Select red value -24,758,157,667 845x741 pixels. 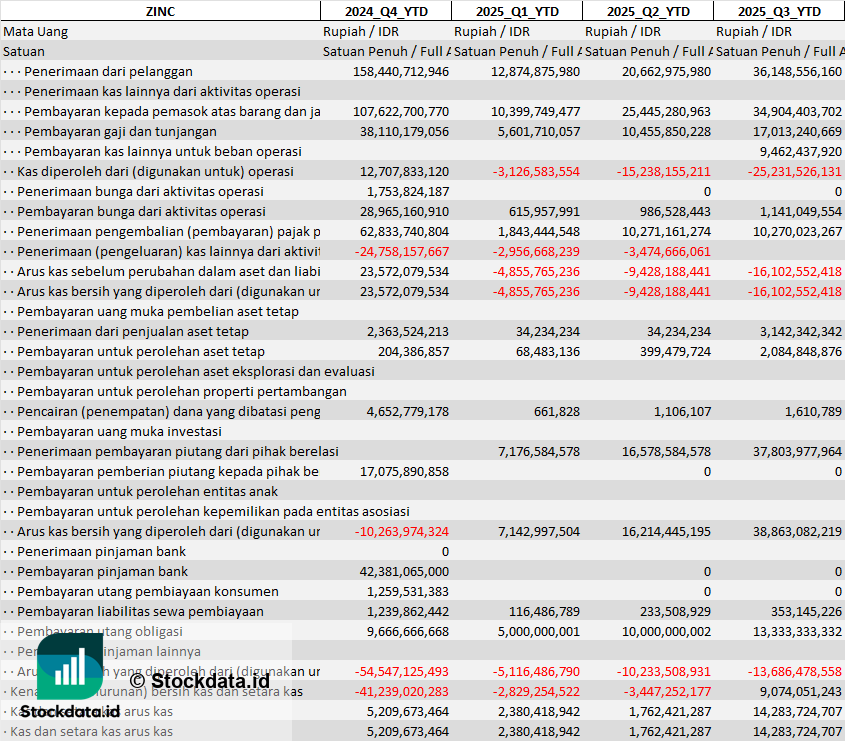click(401, 251)
